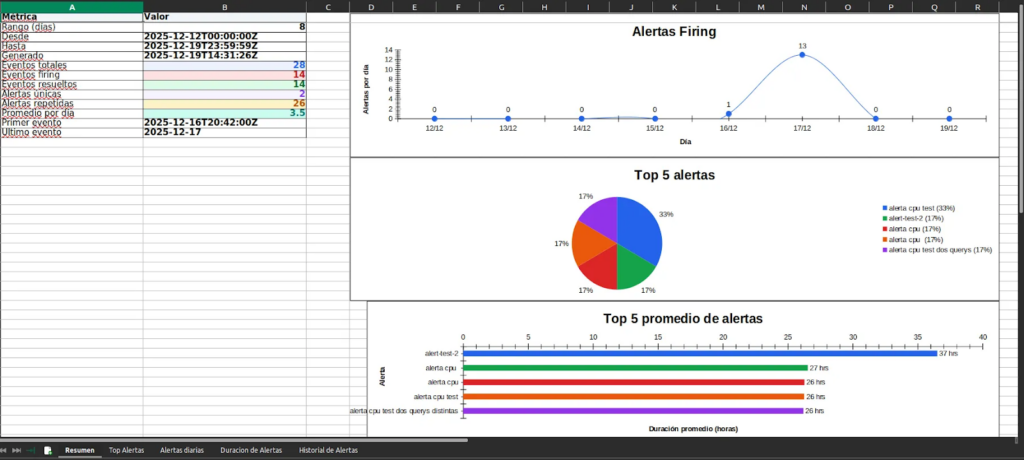
Task: Select the Resumen sheet tab
Action: [80, 451]
